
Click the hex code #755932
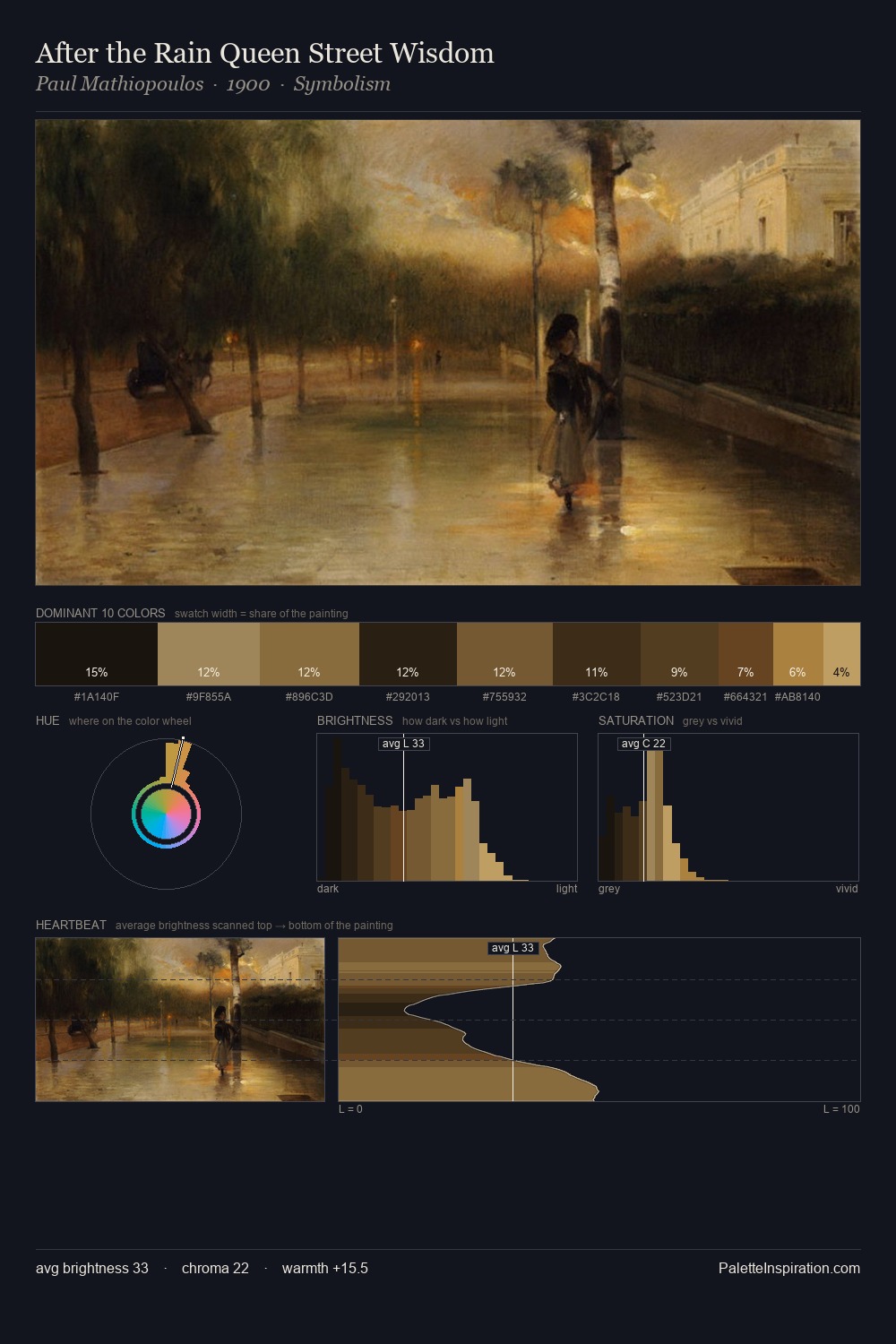(x=504, y=697)
